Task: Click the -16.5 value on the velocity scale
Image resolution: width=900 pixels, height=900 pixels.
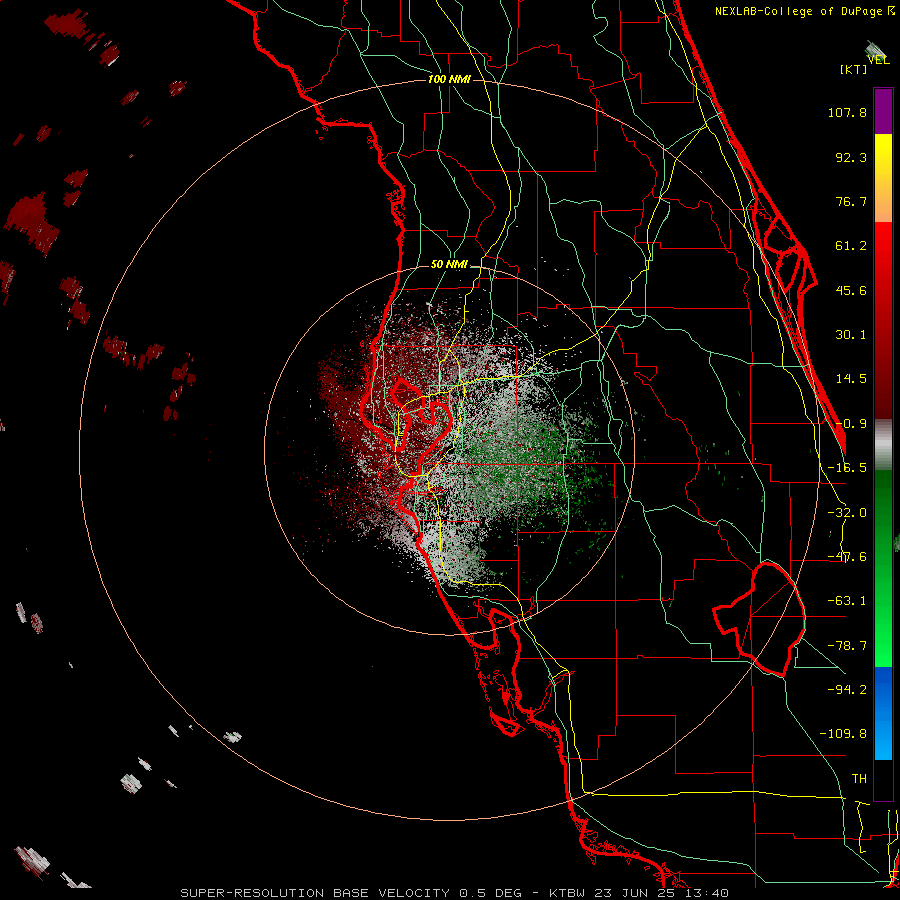Action: [x=847, y=468]
